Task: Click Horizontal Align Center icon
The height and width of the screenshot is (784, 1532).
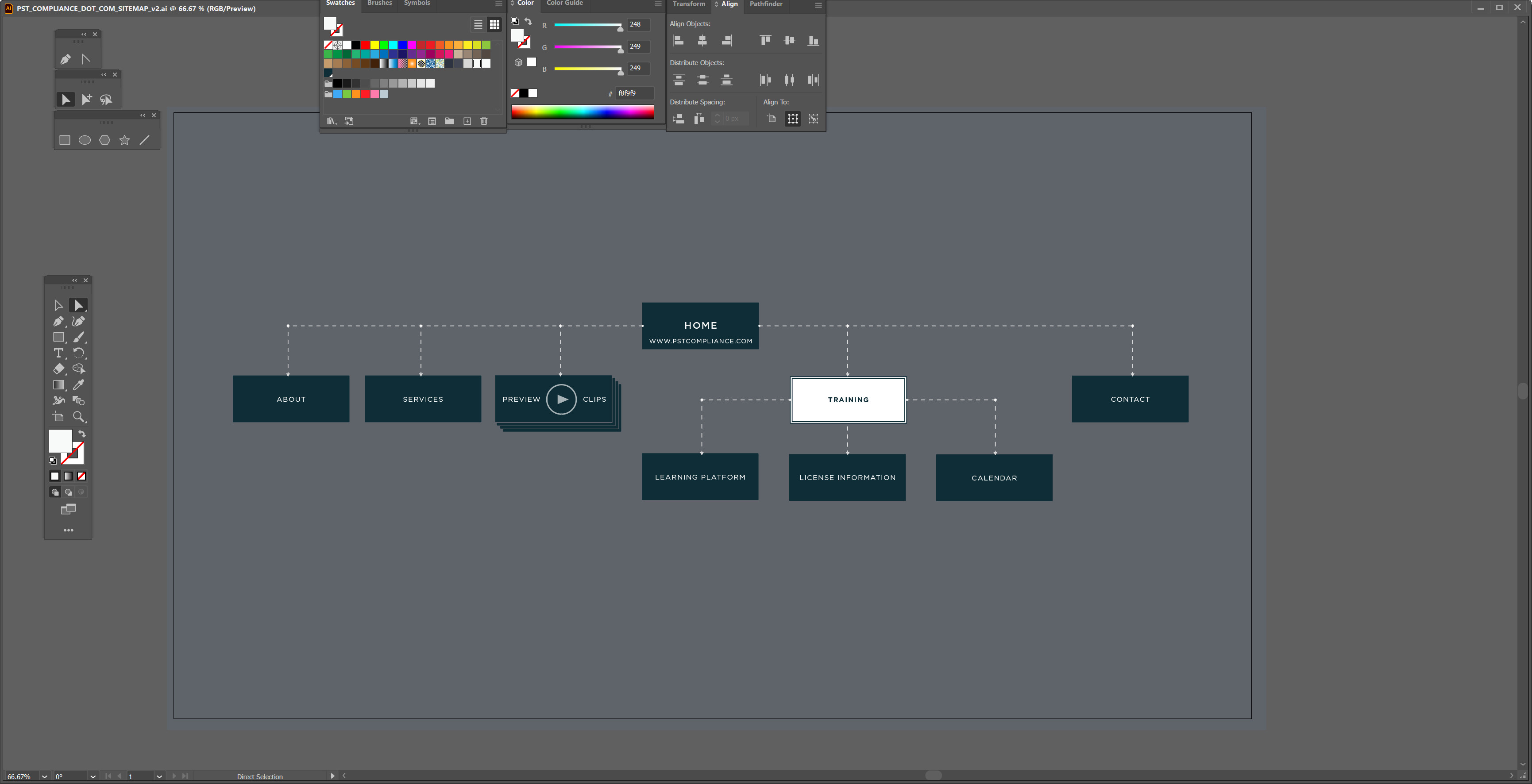Action: [x=702, y=40]
